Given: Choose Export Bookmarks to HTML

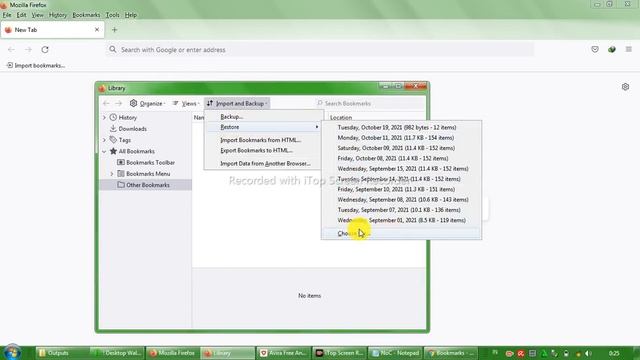Looking at the screenshot, I should (x=264, y=150).
